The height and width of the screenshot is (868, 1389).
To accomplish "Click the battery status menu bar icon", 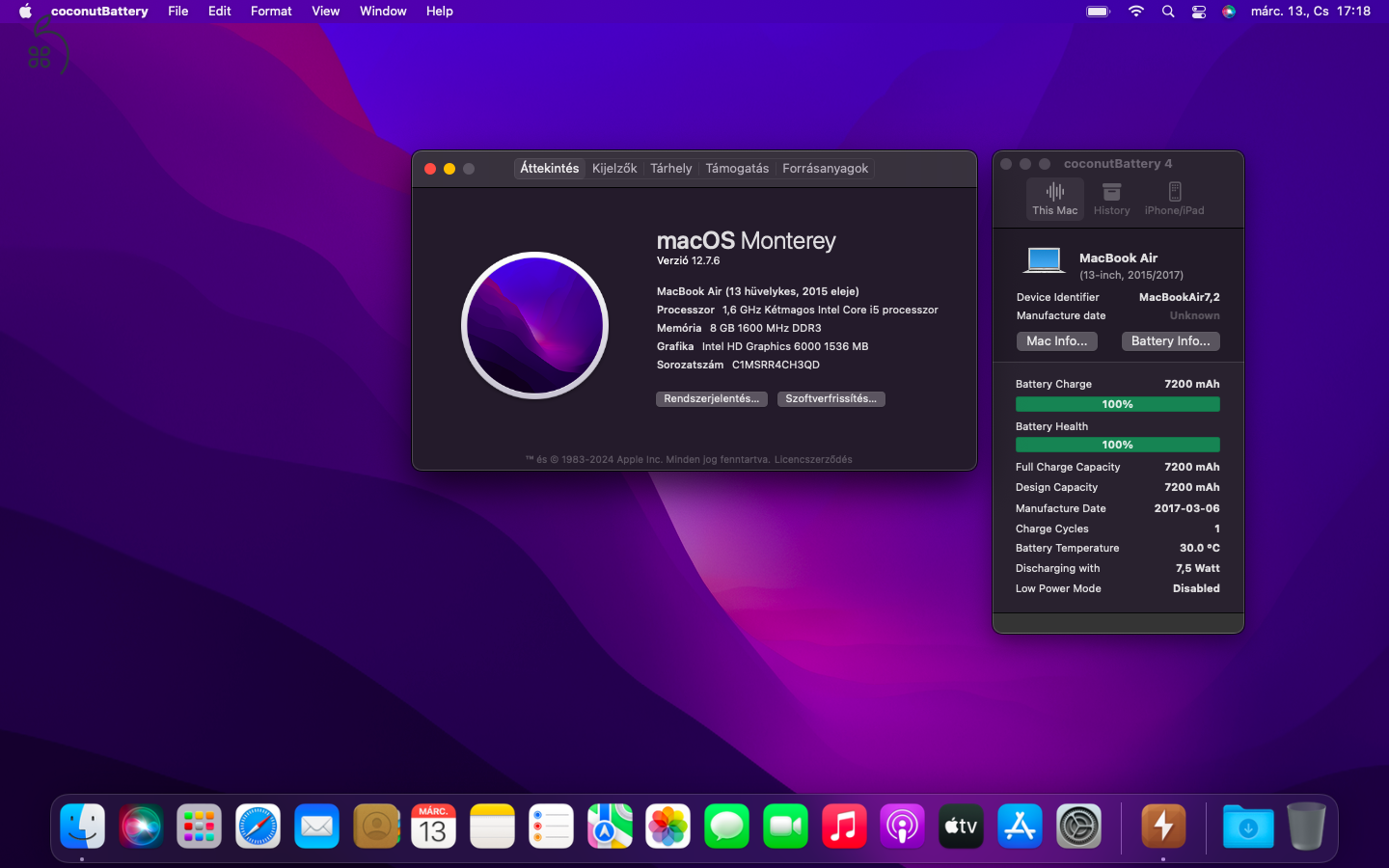I will tap(1099, 12).
